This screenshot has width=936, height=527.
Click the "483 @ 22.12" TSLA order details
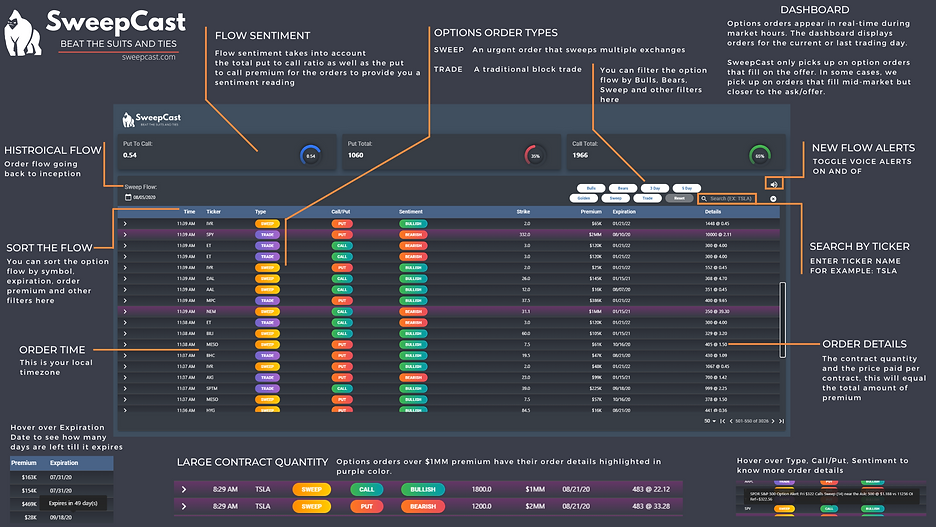click(651, 489)
